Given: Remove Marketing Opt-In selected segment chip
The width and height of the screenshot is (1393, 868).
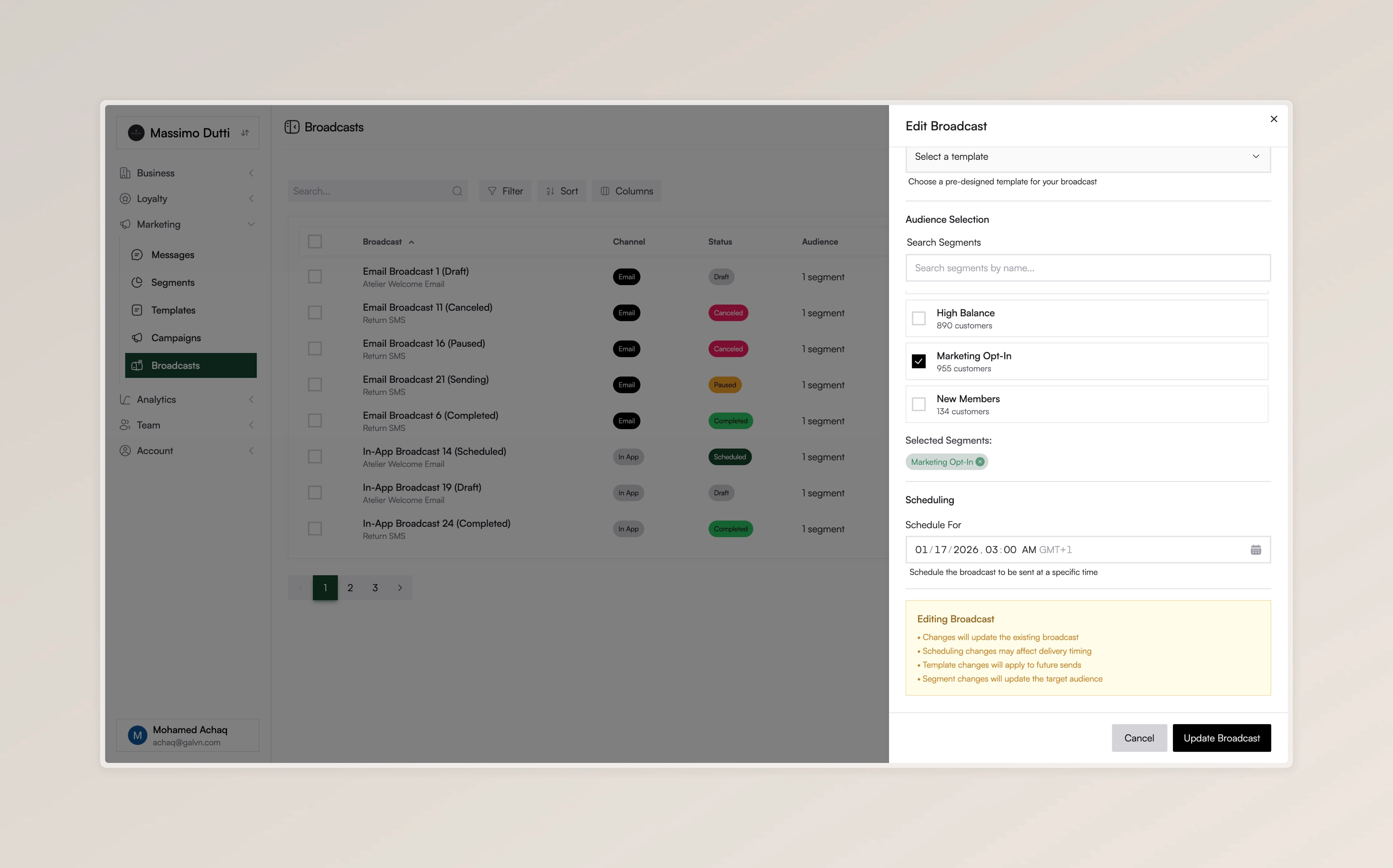Looking at the screenshot, I should tap(980, 462).
